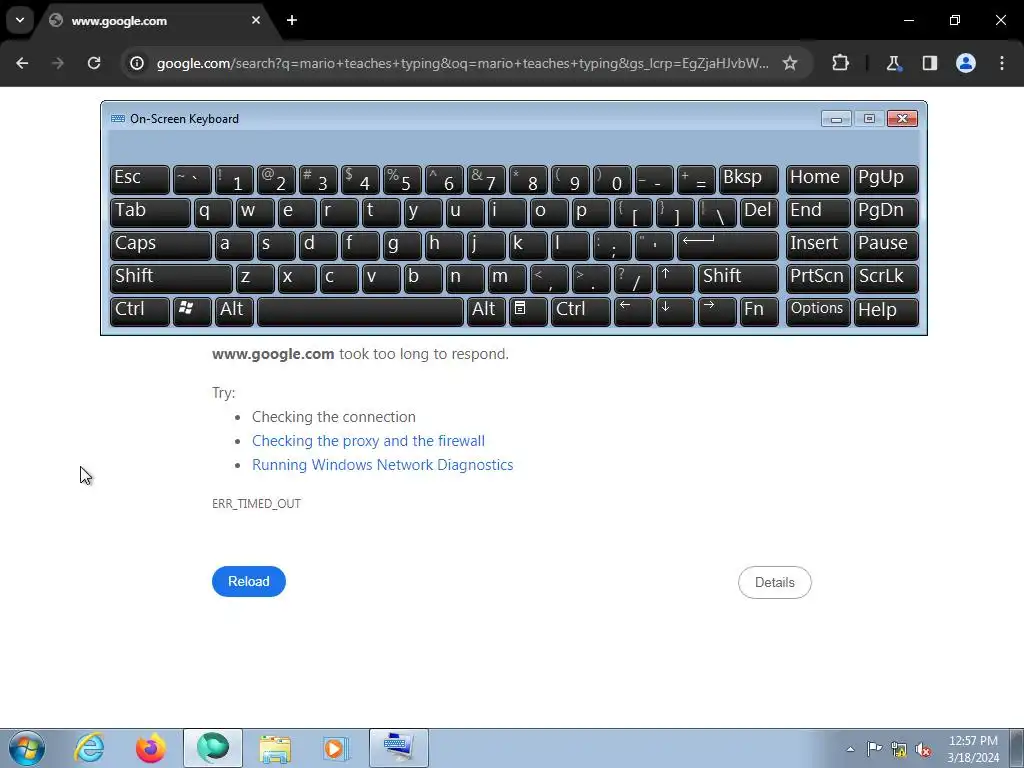Image resolution: width=1024 pixels, height=768 pixels.
Task: Toggle the Caps key on On-Screen Keyboard
Action: point(161,245)
